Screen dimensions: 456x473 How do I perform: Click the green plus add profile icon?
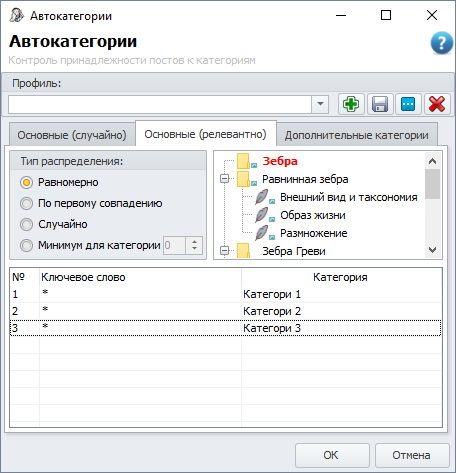[x=351, y=104]
